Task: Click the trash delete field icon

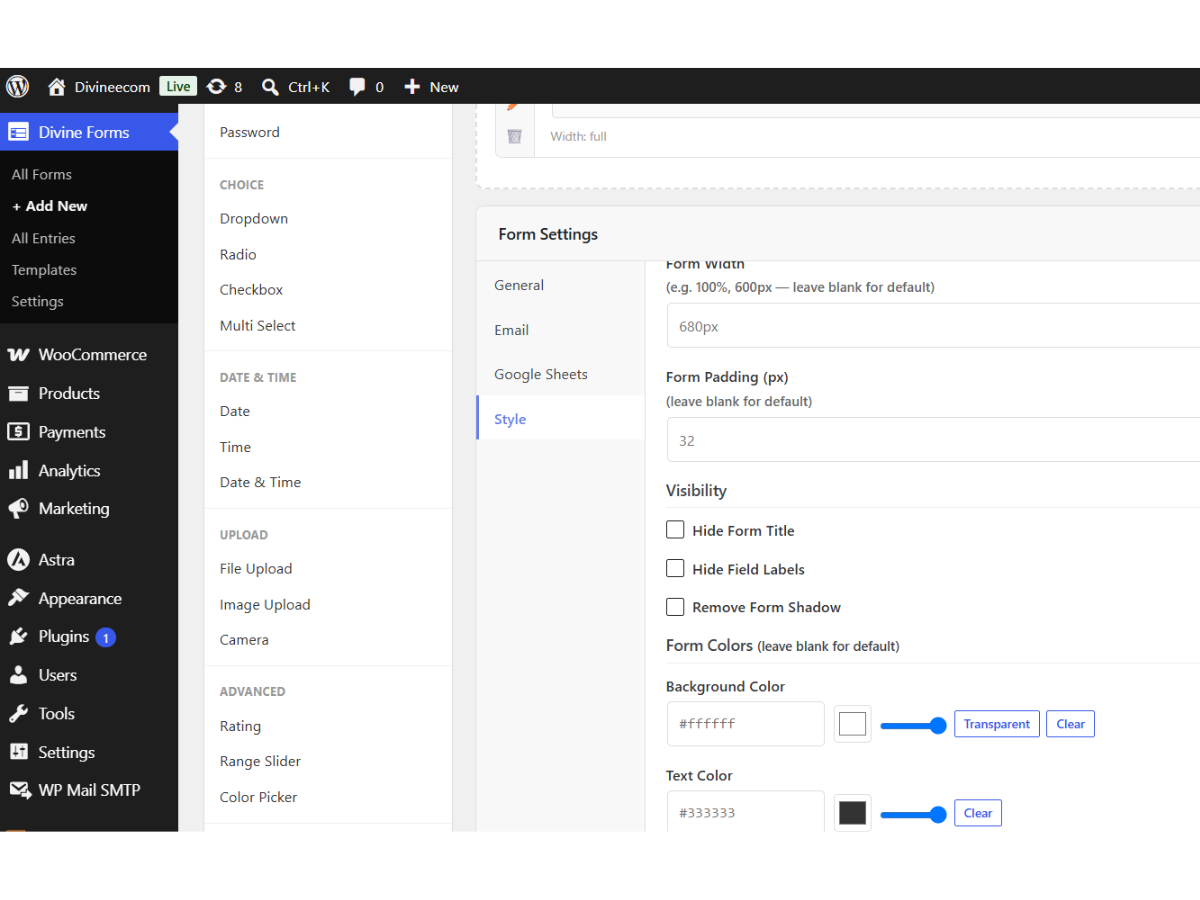Action: (514, 136)
